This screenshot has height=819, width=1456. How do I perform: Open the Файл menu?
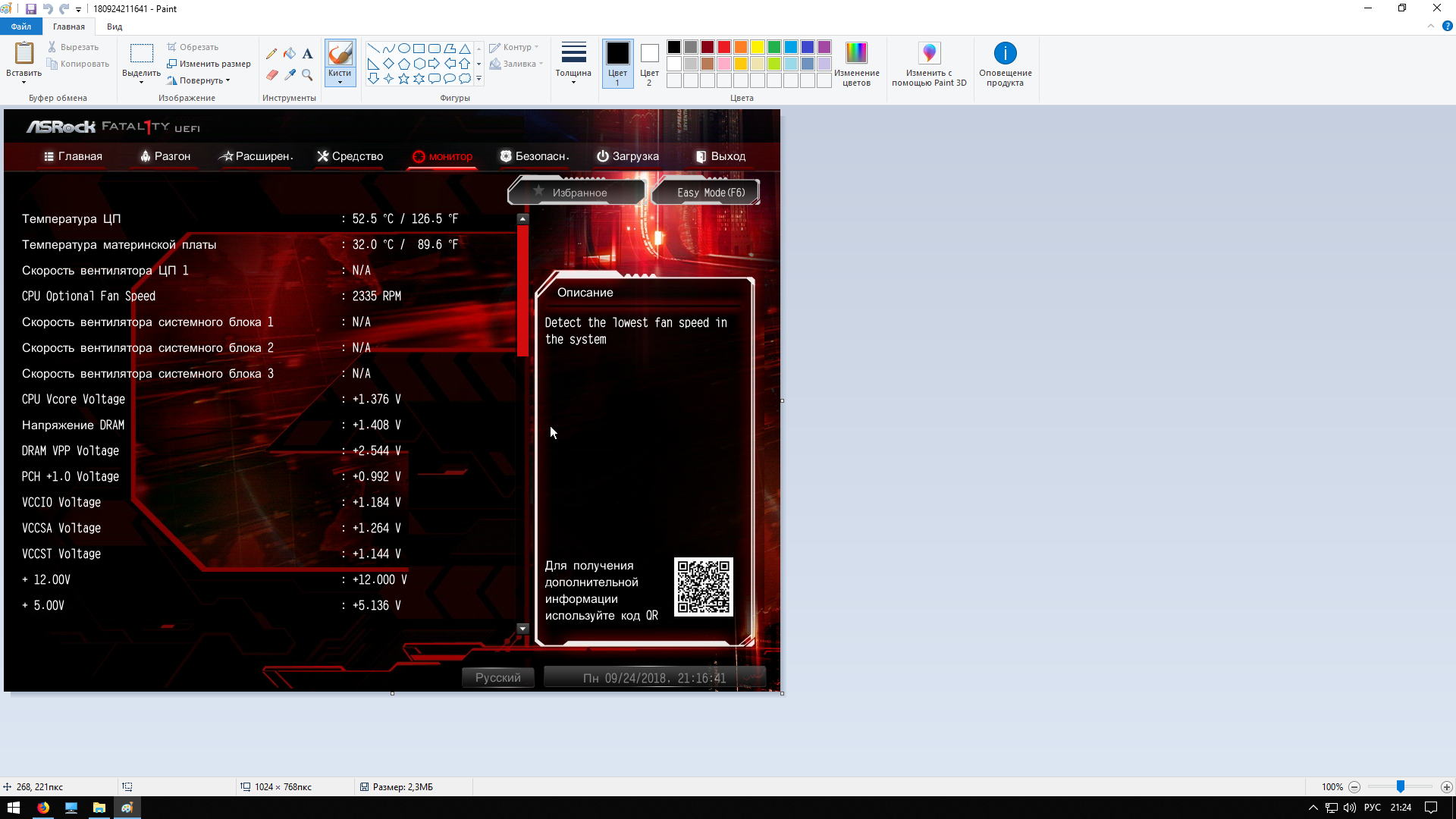[21, 27]
